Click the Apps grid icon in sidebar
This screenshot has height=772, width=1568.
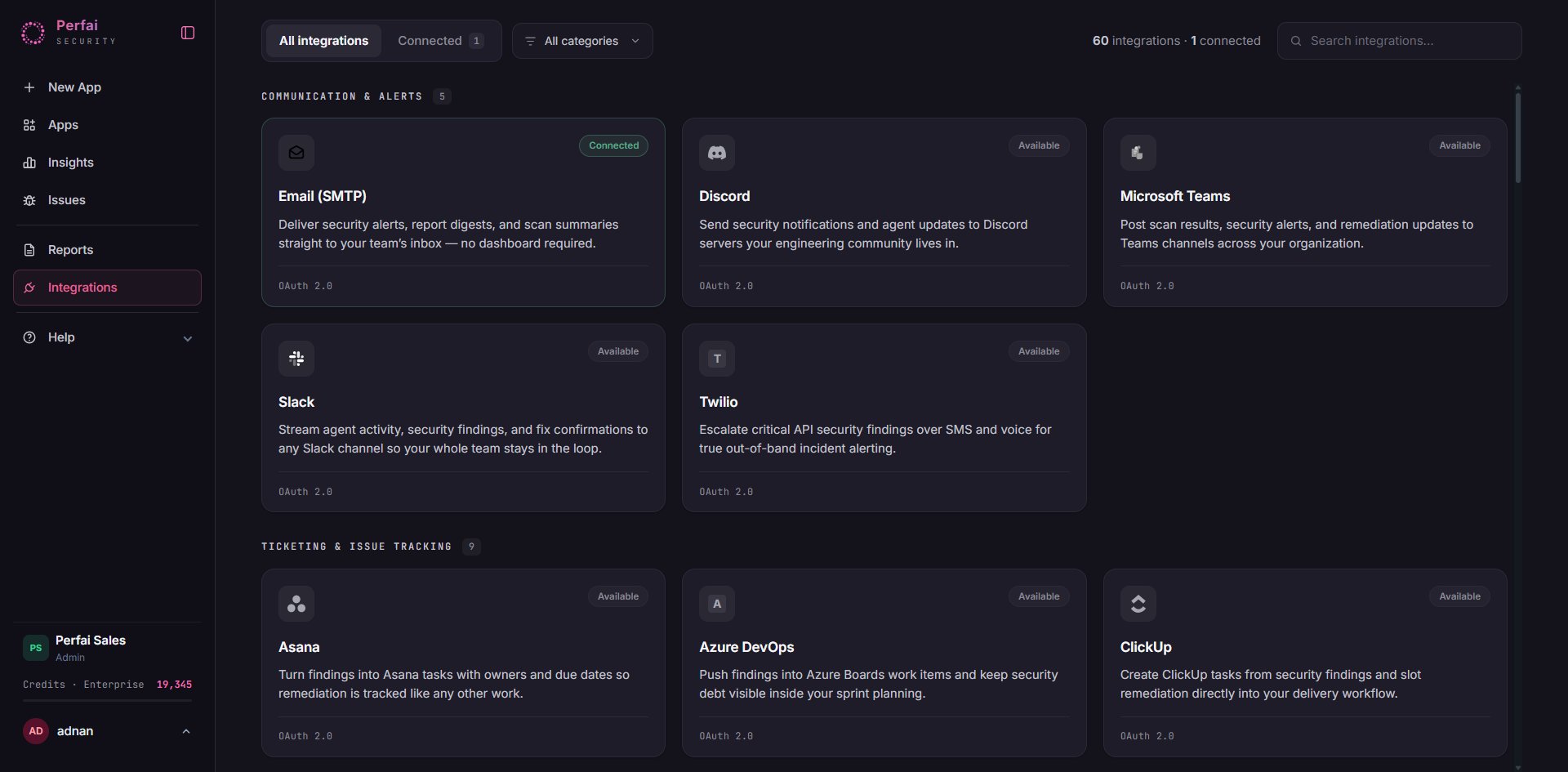click(29, 125)
